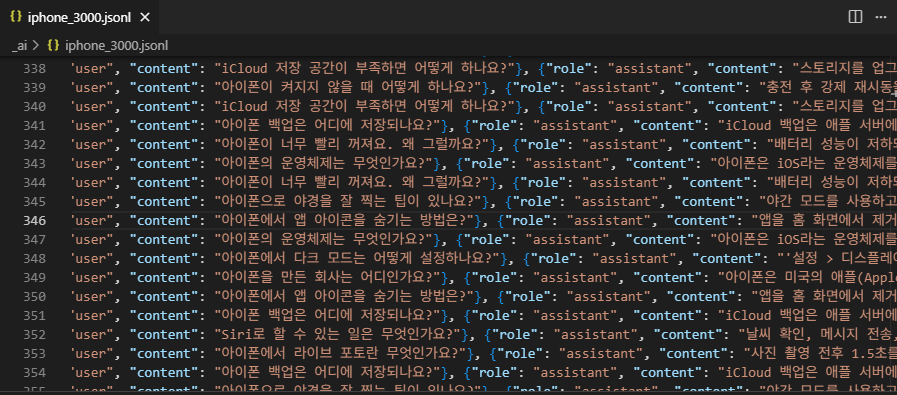Open the iphone_3000.jsonl breadcrumb dropdown
The width and height of the screenshot is (897, 395).
point(116,46)
